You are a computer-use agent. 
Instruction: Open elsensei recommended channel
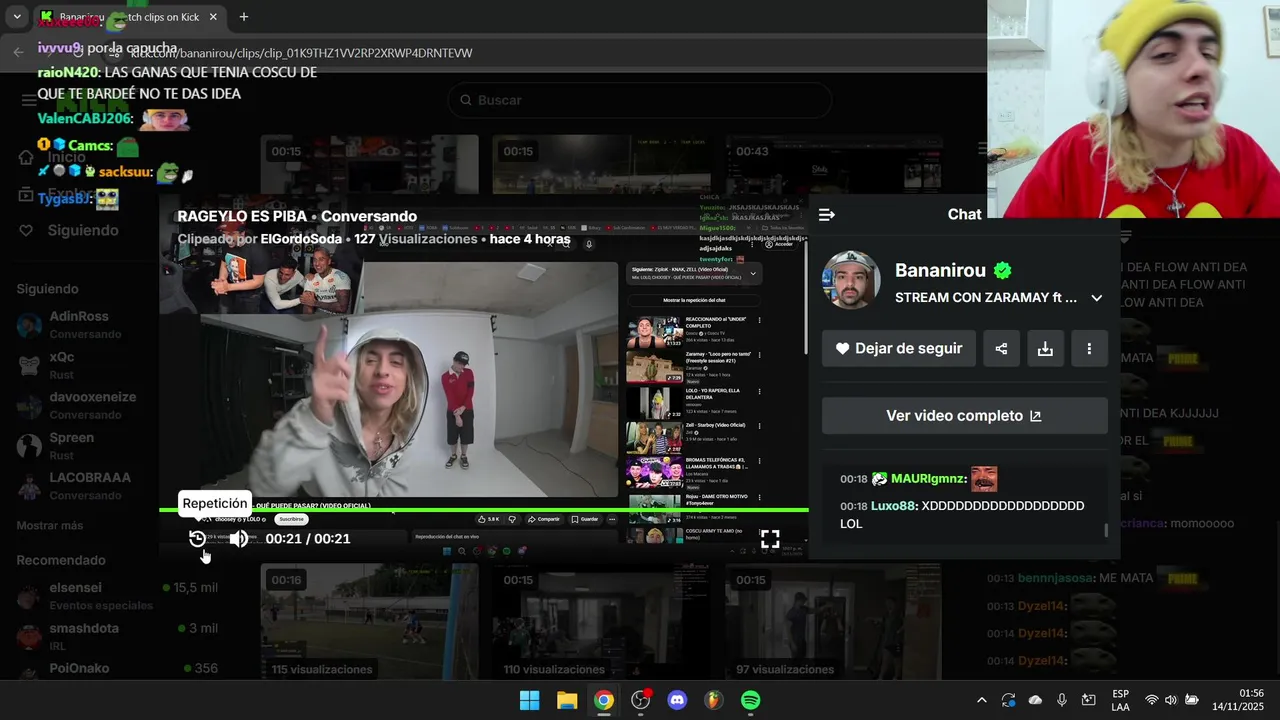pyautogui.click(x=116, y=596)
